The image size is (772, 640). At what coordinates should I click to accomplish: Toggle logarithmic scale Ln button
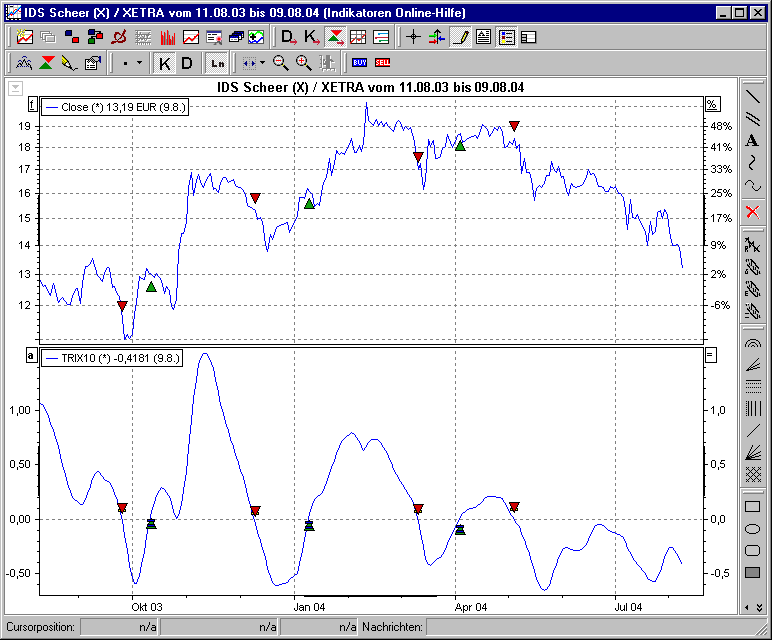pyautogui.click(x=216, y=63)
